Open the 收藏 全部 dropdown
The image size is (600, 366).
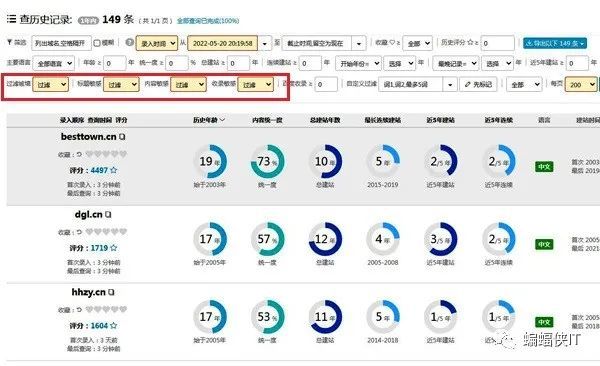(417, 44)
